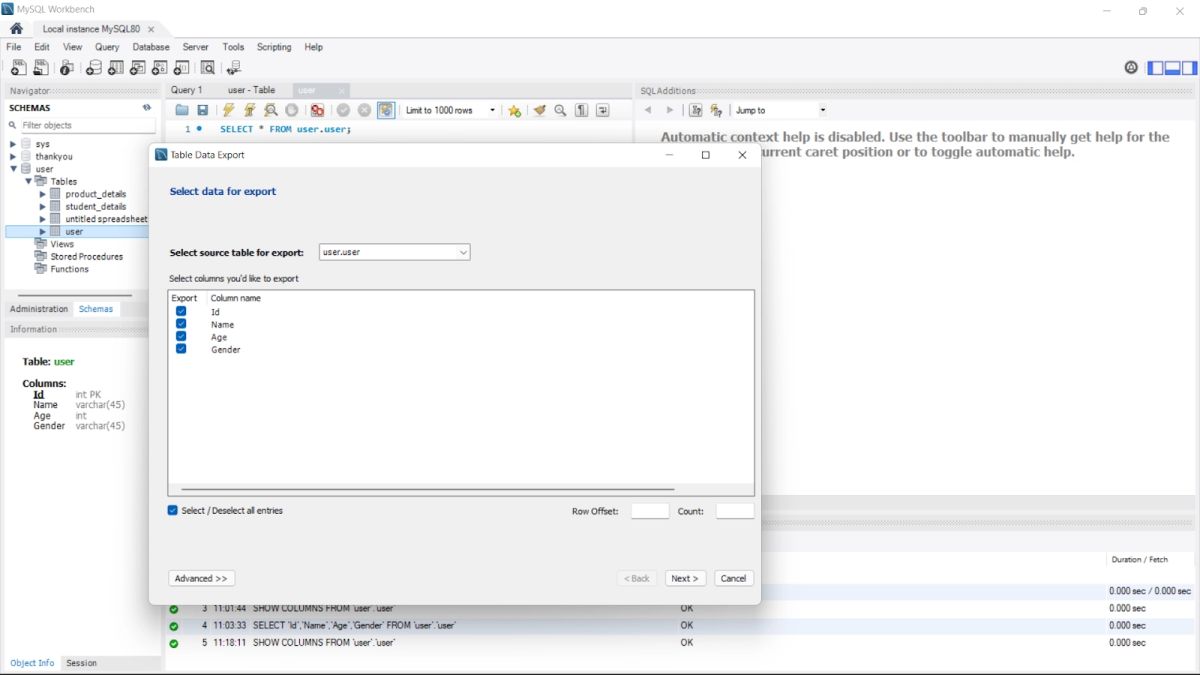Screen dimensions: 1200x675
Task: Click the create new table icon
Action: 116,68
